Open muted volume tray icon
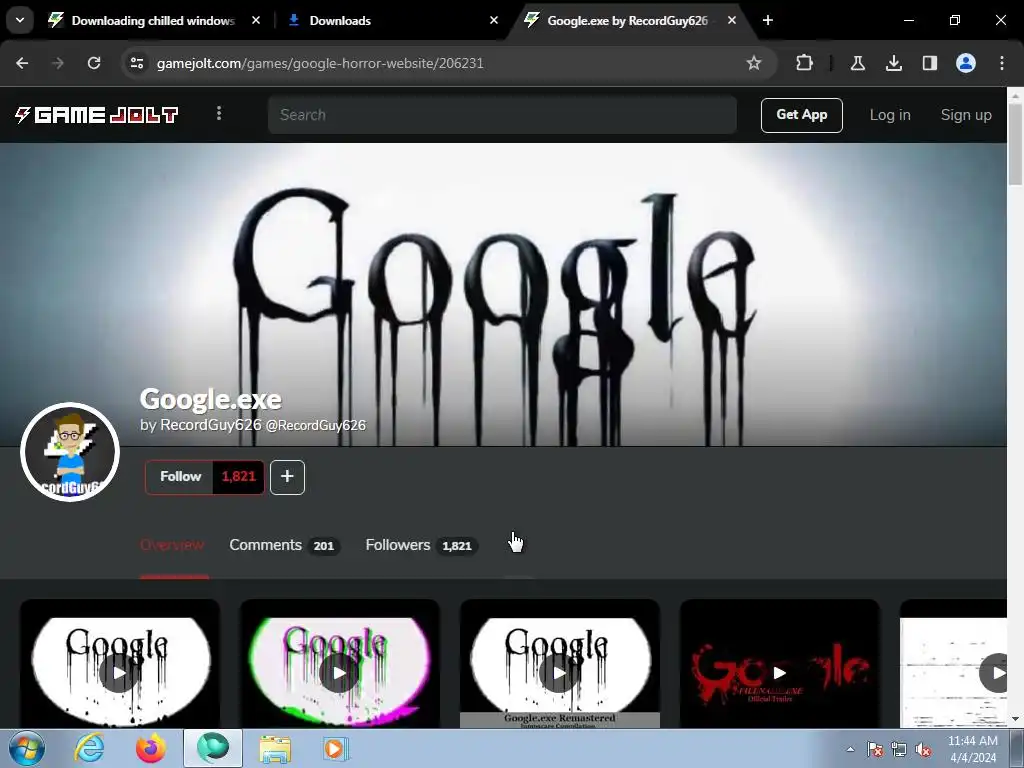 point(923,750)
